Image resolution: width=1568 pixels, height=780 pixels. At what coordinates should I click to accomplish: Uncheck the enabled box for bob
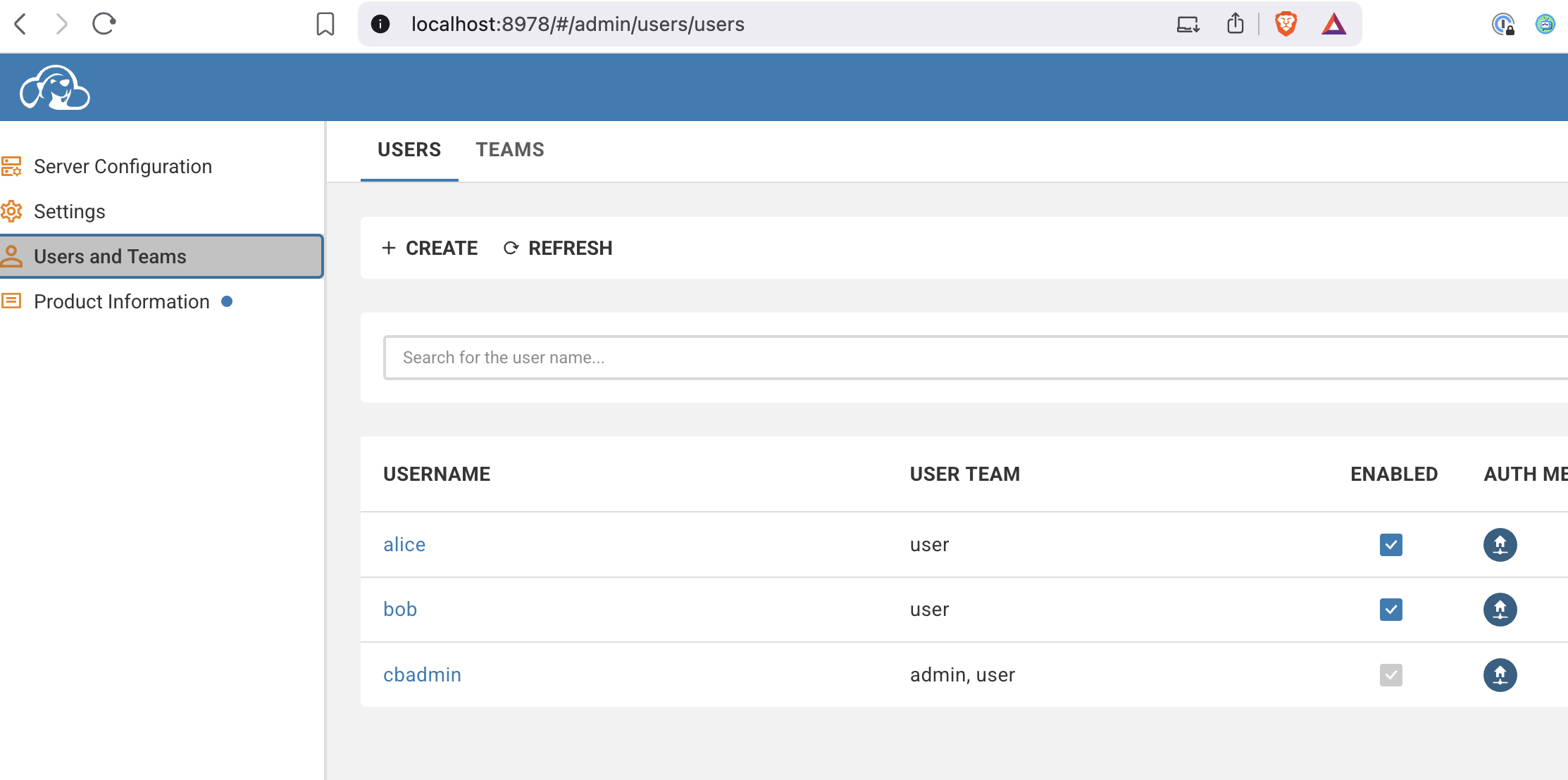[1390, 610]
